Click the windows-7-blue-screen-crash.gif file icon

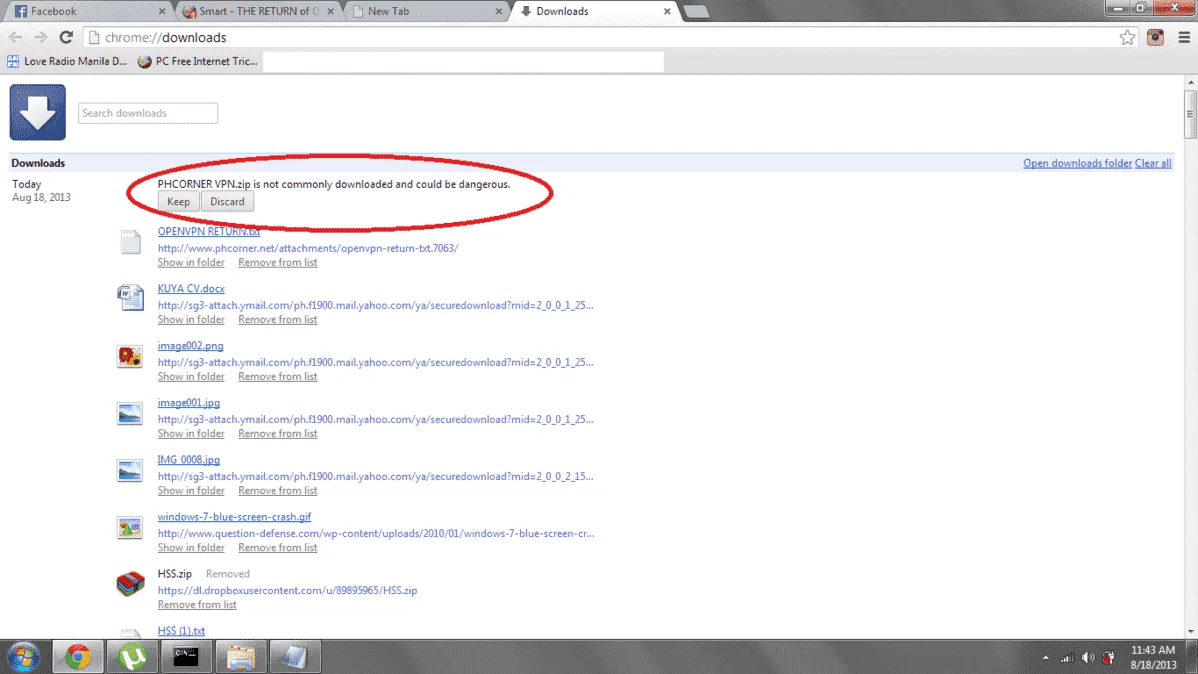130,527
